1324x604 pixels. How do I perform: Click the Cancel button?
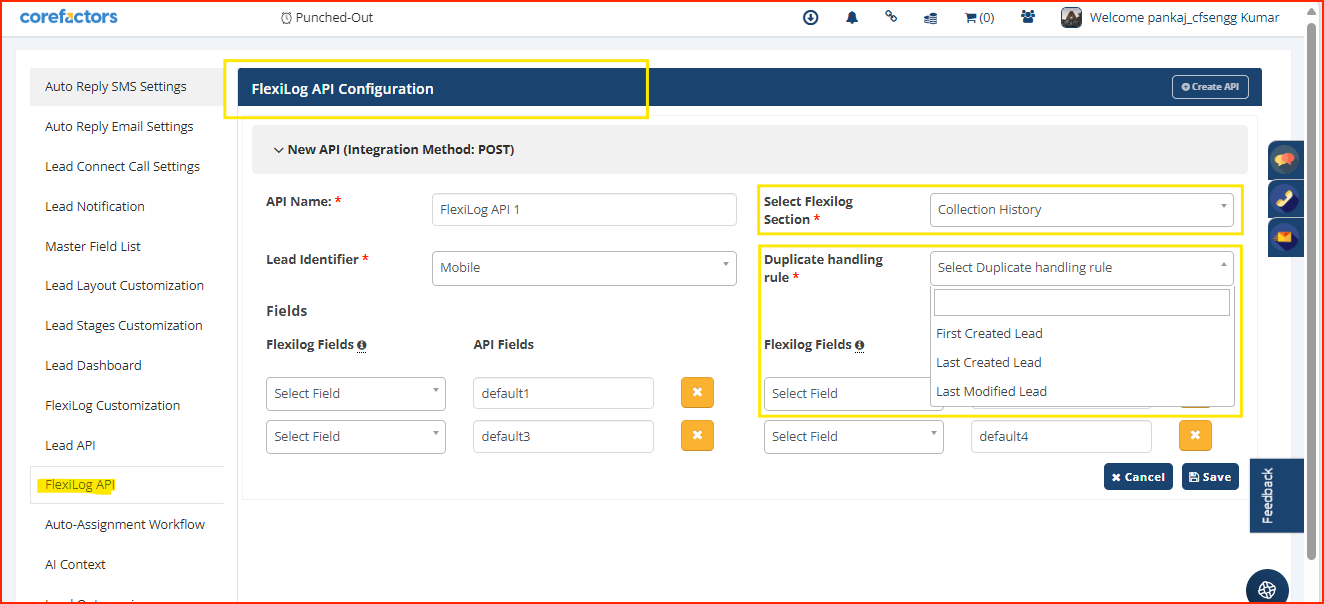coord(1138,477)
